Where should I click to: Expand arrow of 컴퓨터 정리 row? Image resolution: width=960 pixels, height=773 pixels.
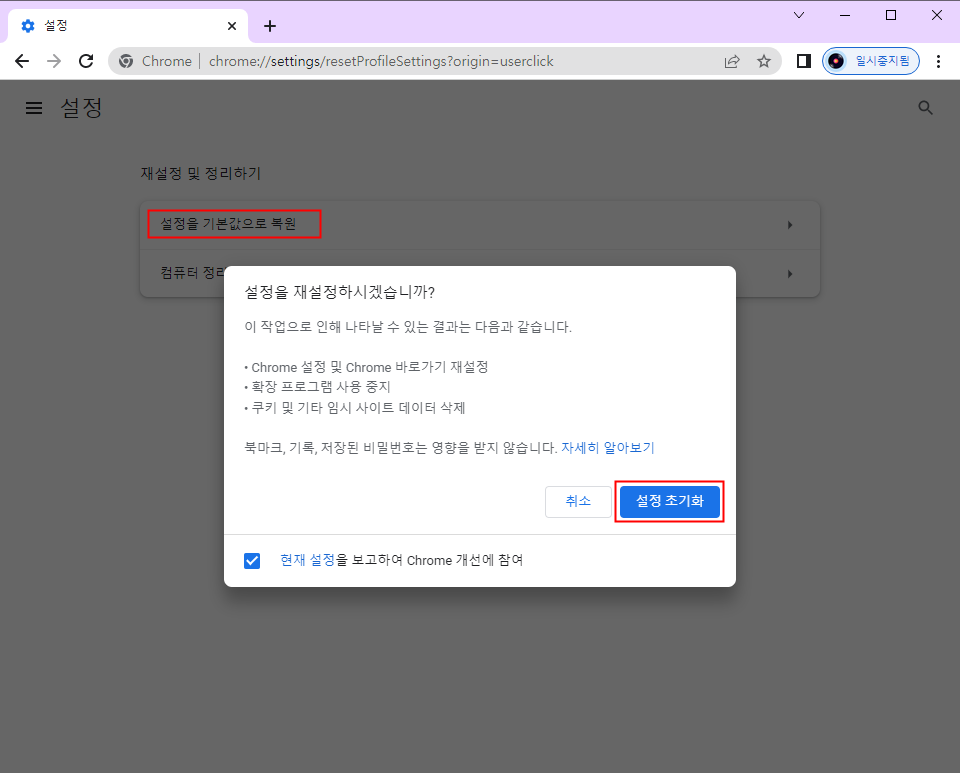(790, 274)
